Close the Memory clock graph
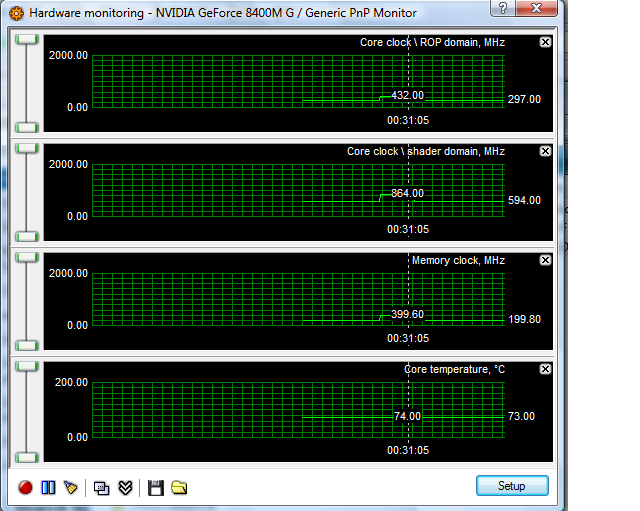The width and height of the screenshot is (640, 511). (x=545, y=260)
